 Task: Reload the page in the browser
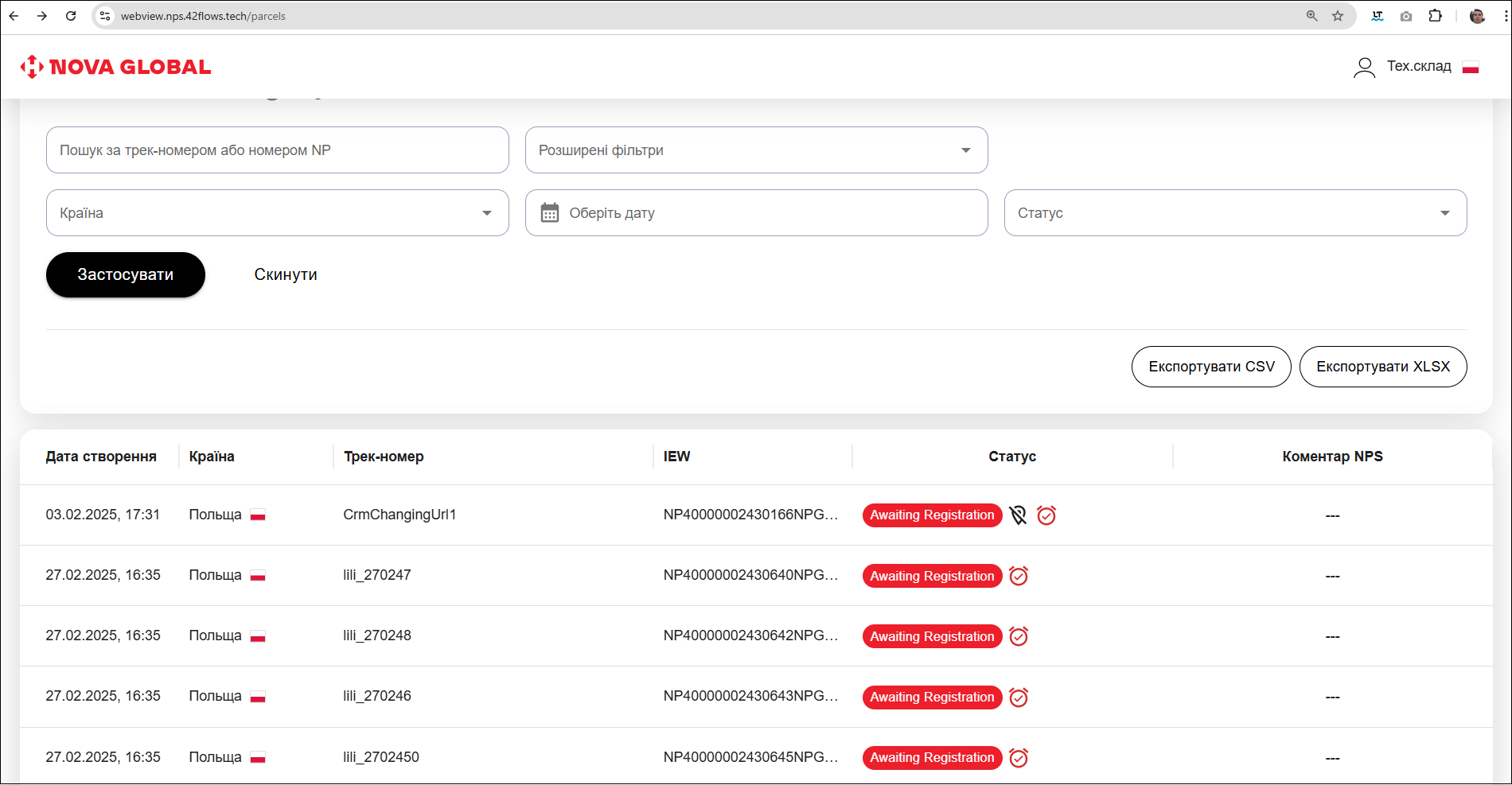click(71, 16)
